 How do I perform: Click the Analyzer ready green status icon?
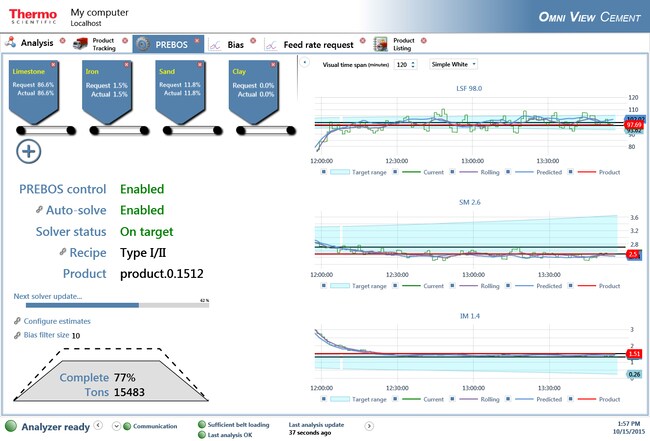coord(11,426)
